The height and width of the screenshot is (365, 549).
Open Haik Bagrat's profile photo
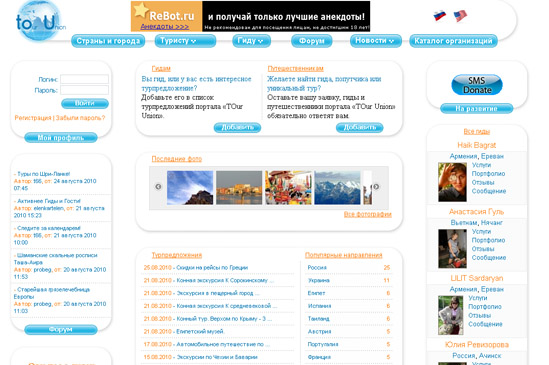tap(452, 182)
